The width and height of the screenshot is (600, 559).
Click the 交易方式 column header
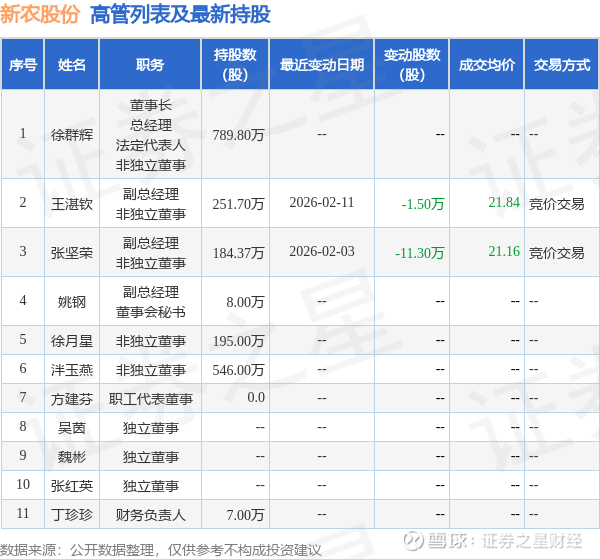(x=561, y=64)
